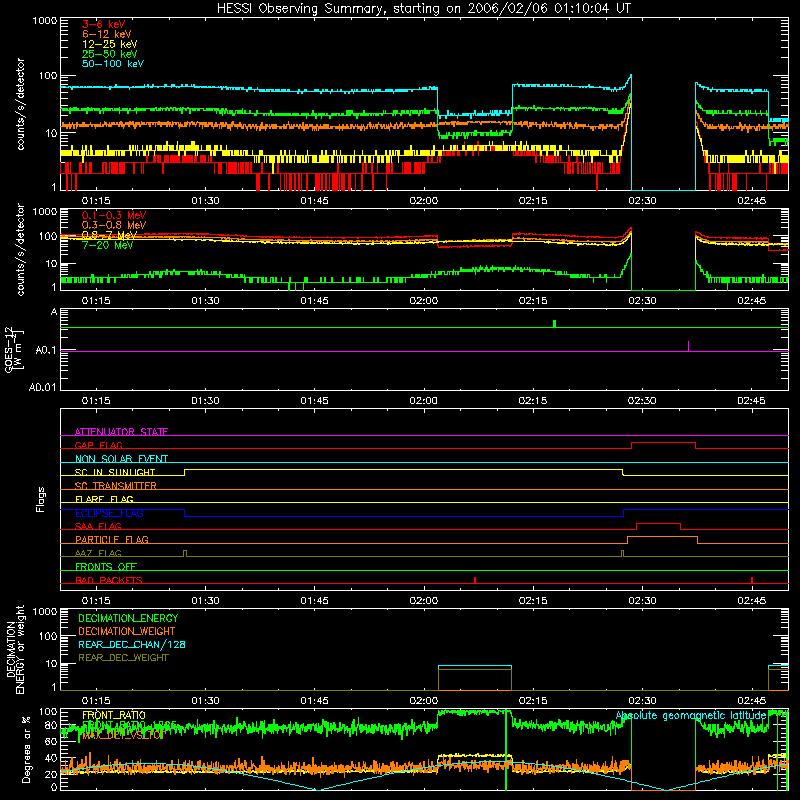This screenshot has height=800, width=800.
Task: Click the green 7-20 MeV legend label
Action: coord(108,245)
